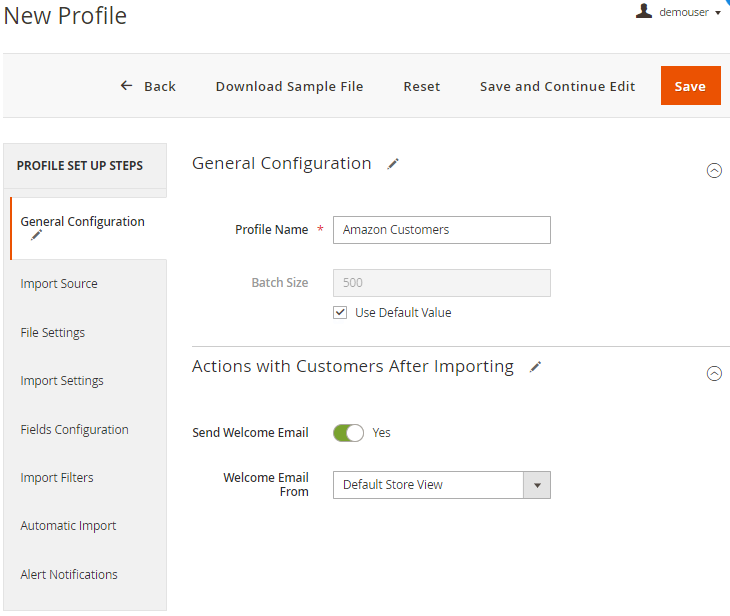The image size is (730, 616).
Task: Click pencil icon under sidebar General Configuration
Action: pyautogui.click(x=36, y=236)
